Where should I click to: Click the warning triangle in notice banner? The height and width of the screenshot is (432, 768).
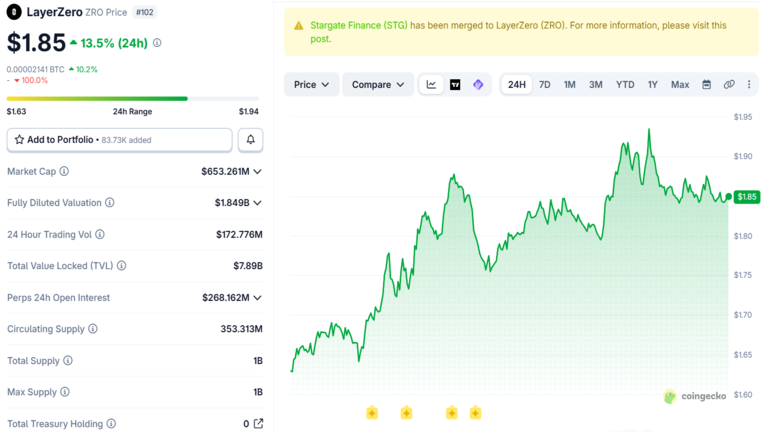tap(298, 26)
